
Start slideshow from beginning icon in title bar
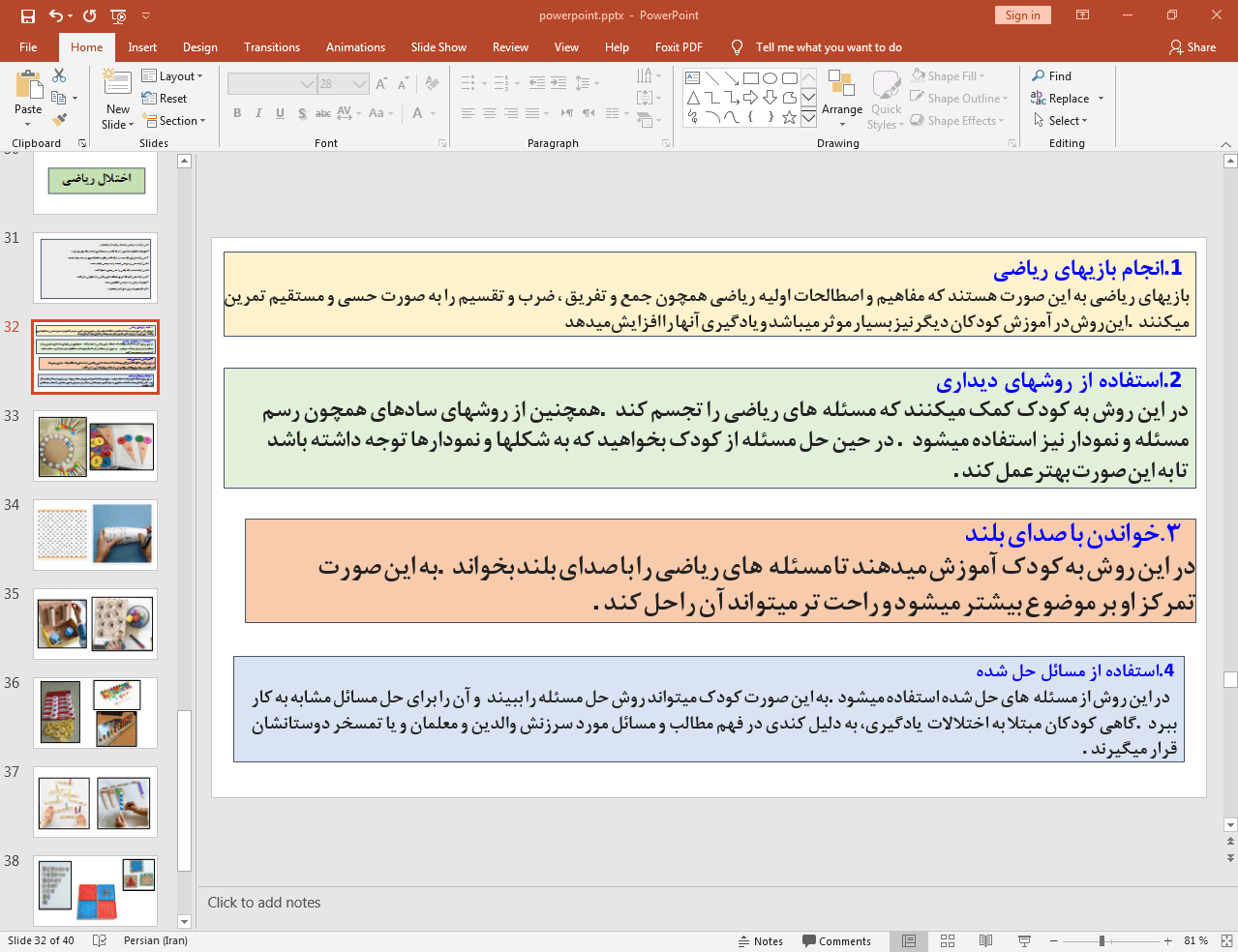click(118, 15)
